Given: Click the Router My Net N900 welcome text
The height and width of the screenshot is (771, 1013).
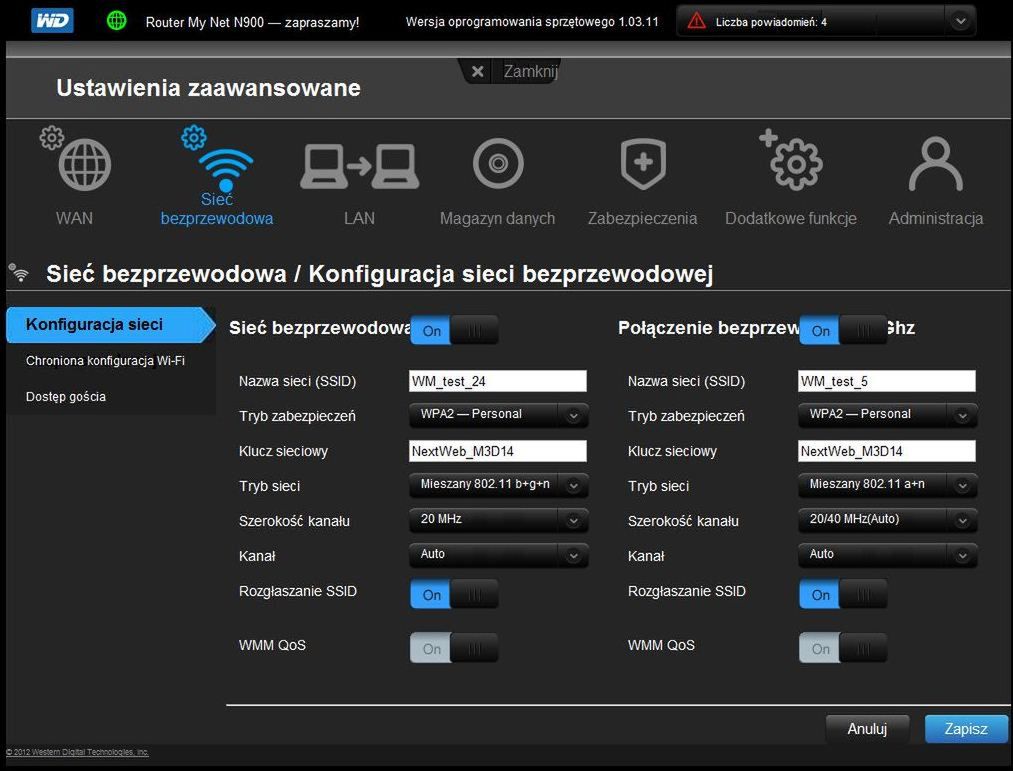Looking at the screenshot, I should coord(253,22).
